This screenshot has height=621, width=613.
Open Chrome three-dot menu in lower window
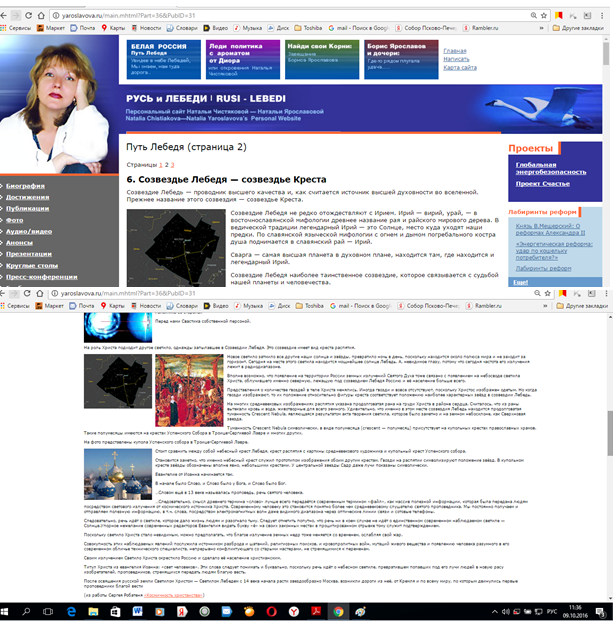606,293
